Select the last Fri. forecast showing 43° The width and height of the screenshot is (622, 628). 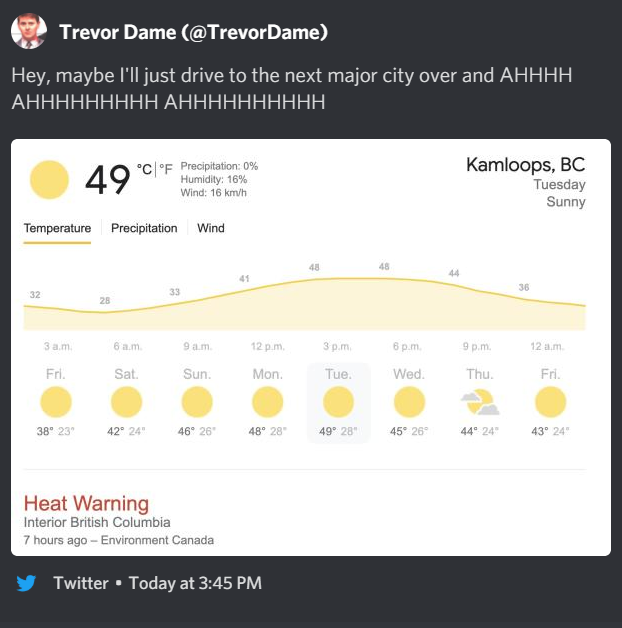coord(550,403)
